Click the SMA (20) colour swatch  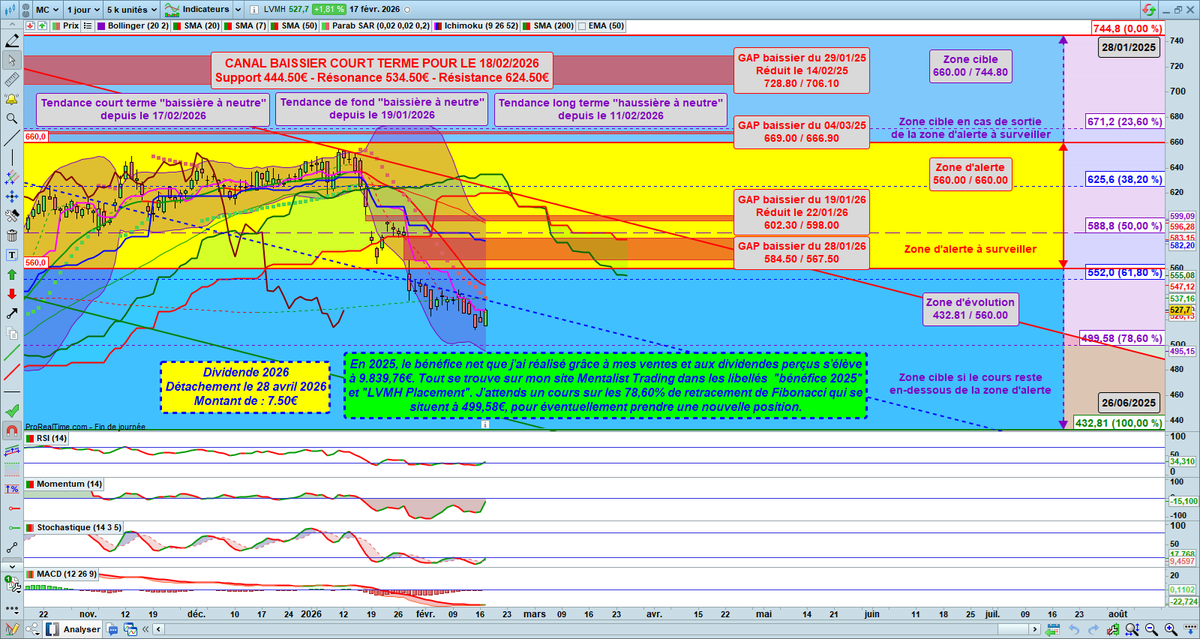coord(177,25)
